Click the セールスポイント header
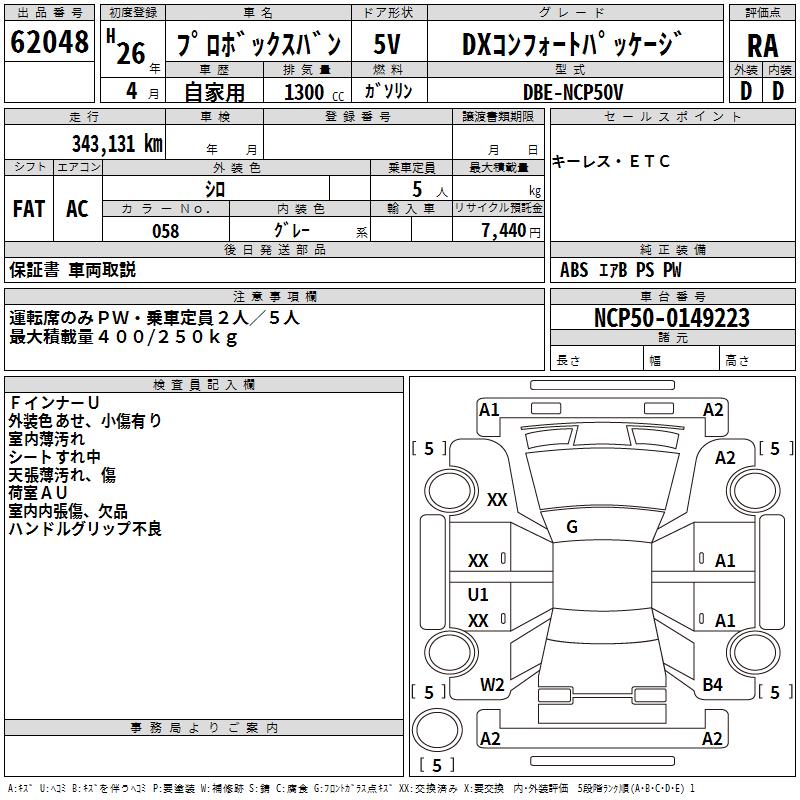 672,116
